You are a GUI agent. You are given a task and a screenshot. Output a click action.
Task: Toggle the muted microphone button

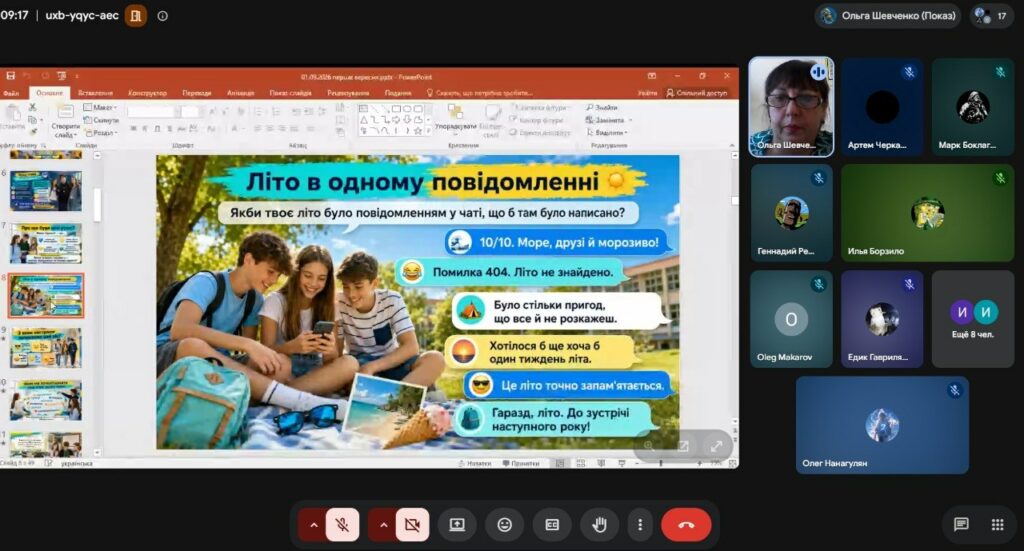click(x=342, y=524)
